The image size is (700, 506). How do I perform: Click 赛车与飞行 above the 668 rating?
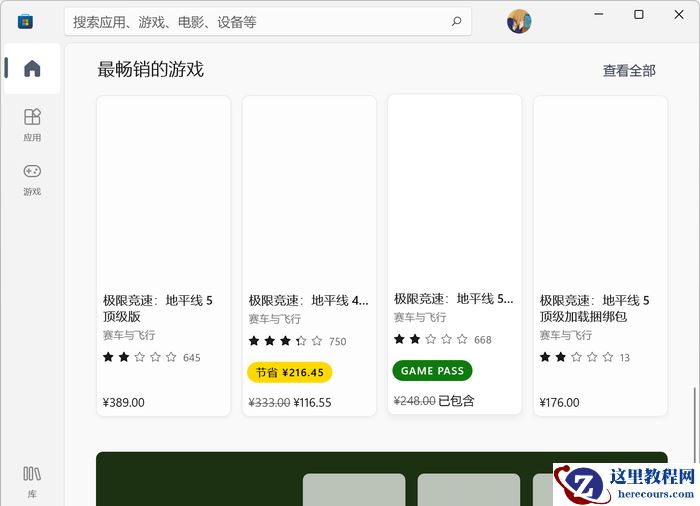(x=420, y=318)
